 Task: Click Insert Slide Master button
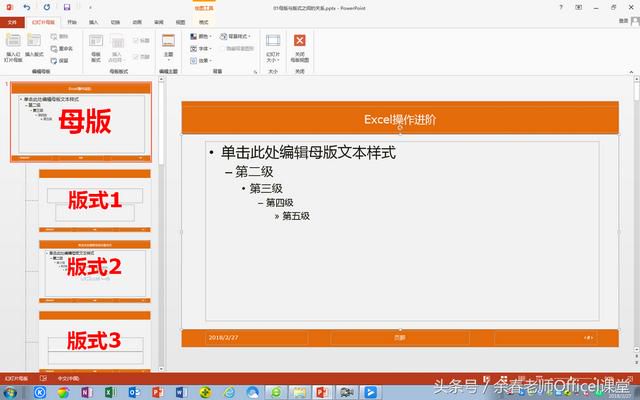[13, 48]
